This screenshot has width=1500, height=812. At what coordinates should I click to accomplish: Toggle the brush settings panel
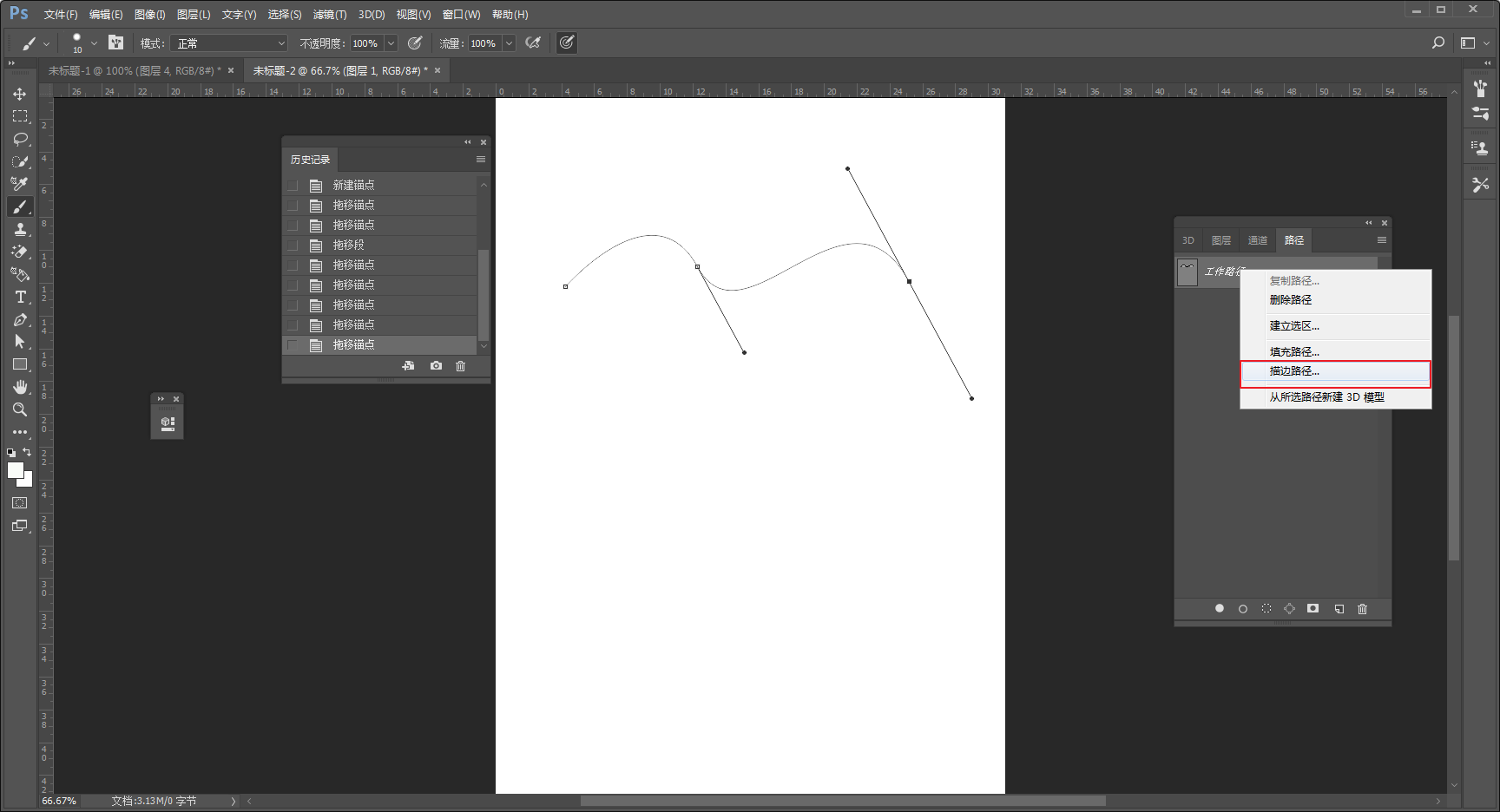[x=115, y=43]
